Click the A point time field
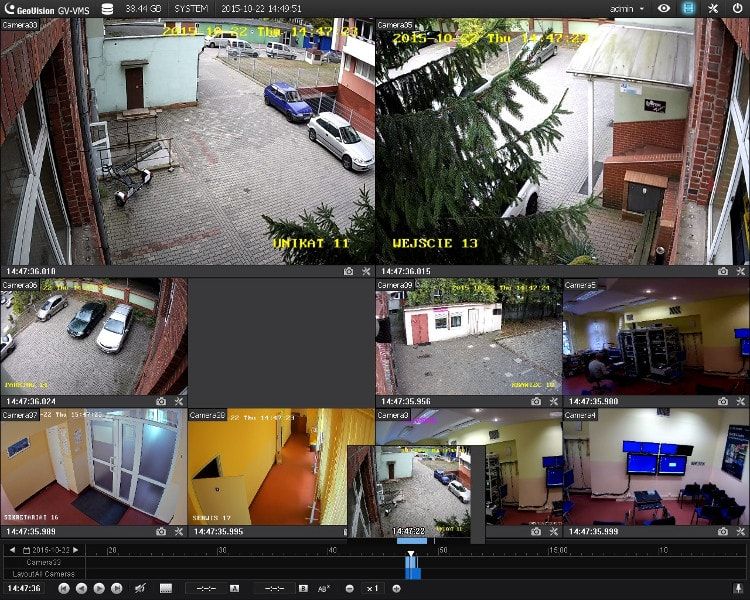 [206, 589]
